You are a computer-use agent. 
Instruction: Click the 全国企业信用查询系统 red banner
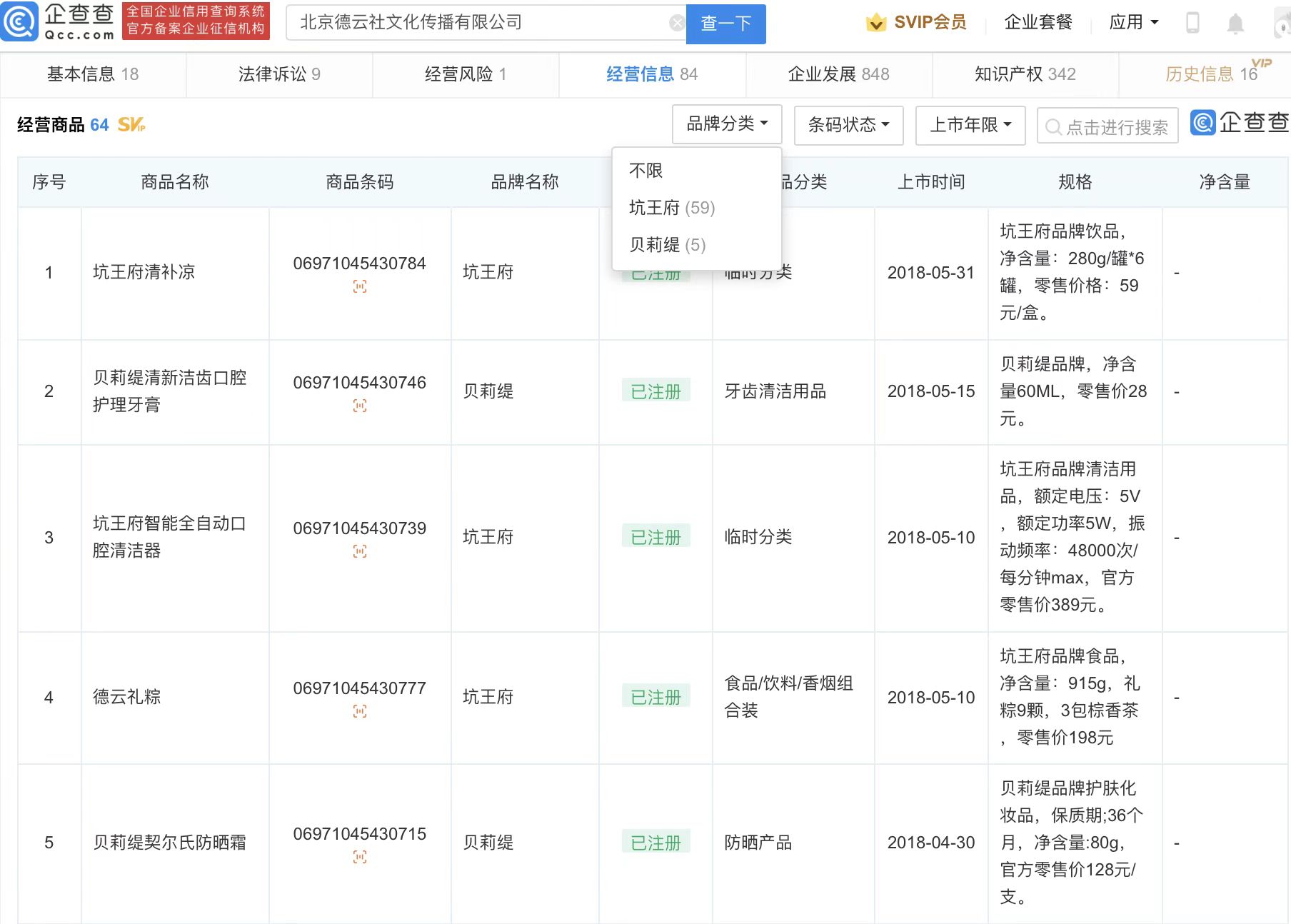tap(196, 20)
